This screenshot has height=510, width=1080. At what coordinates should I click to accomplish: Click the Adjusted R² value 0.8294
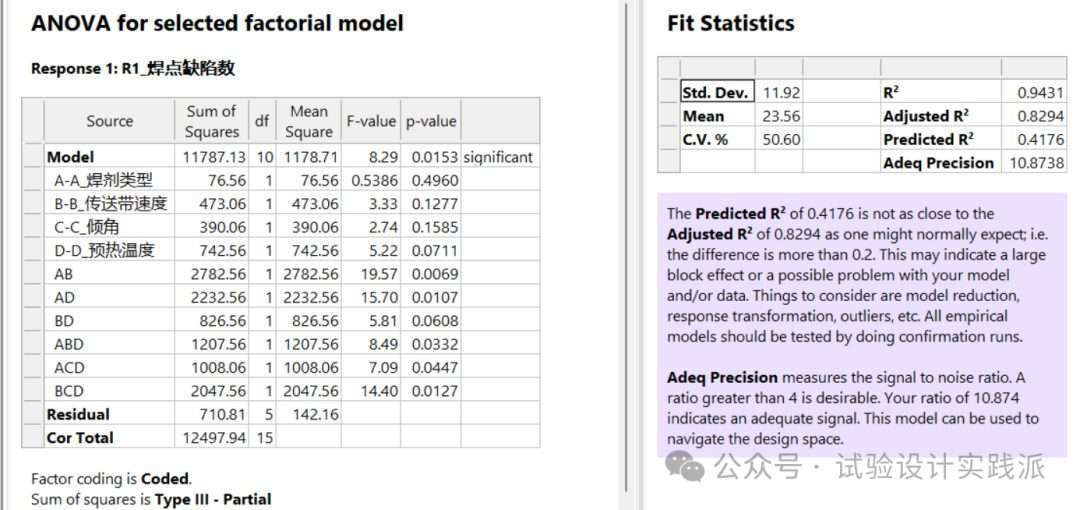pyautogui.click(x=1040, y=116)
